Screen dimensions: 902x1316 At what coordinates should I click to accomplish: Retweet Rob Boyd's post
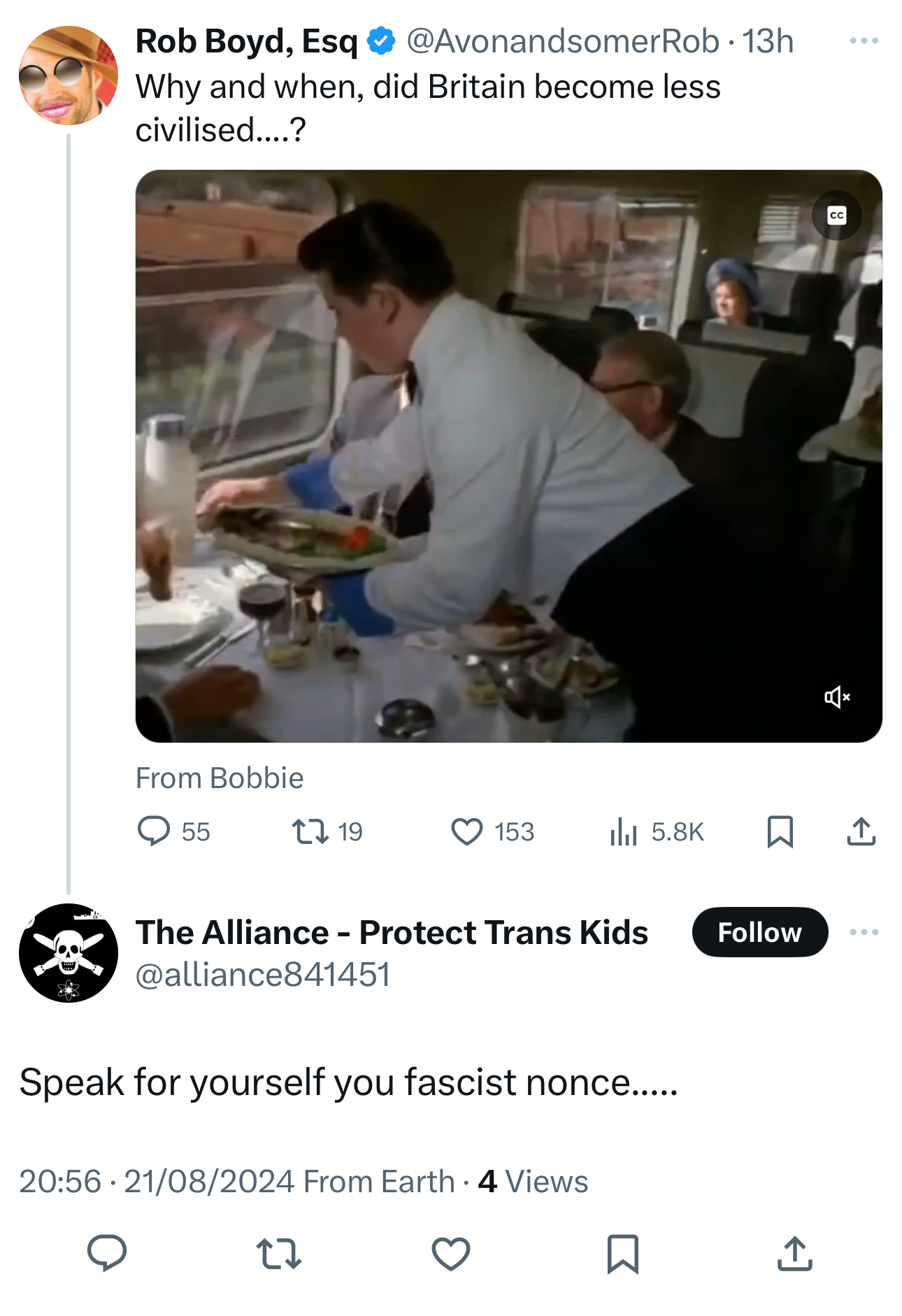310,831
